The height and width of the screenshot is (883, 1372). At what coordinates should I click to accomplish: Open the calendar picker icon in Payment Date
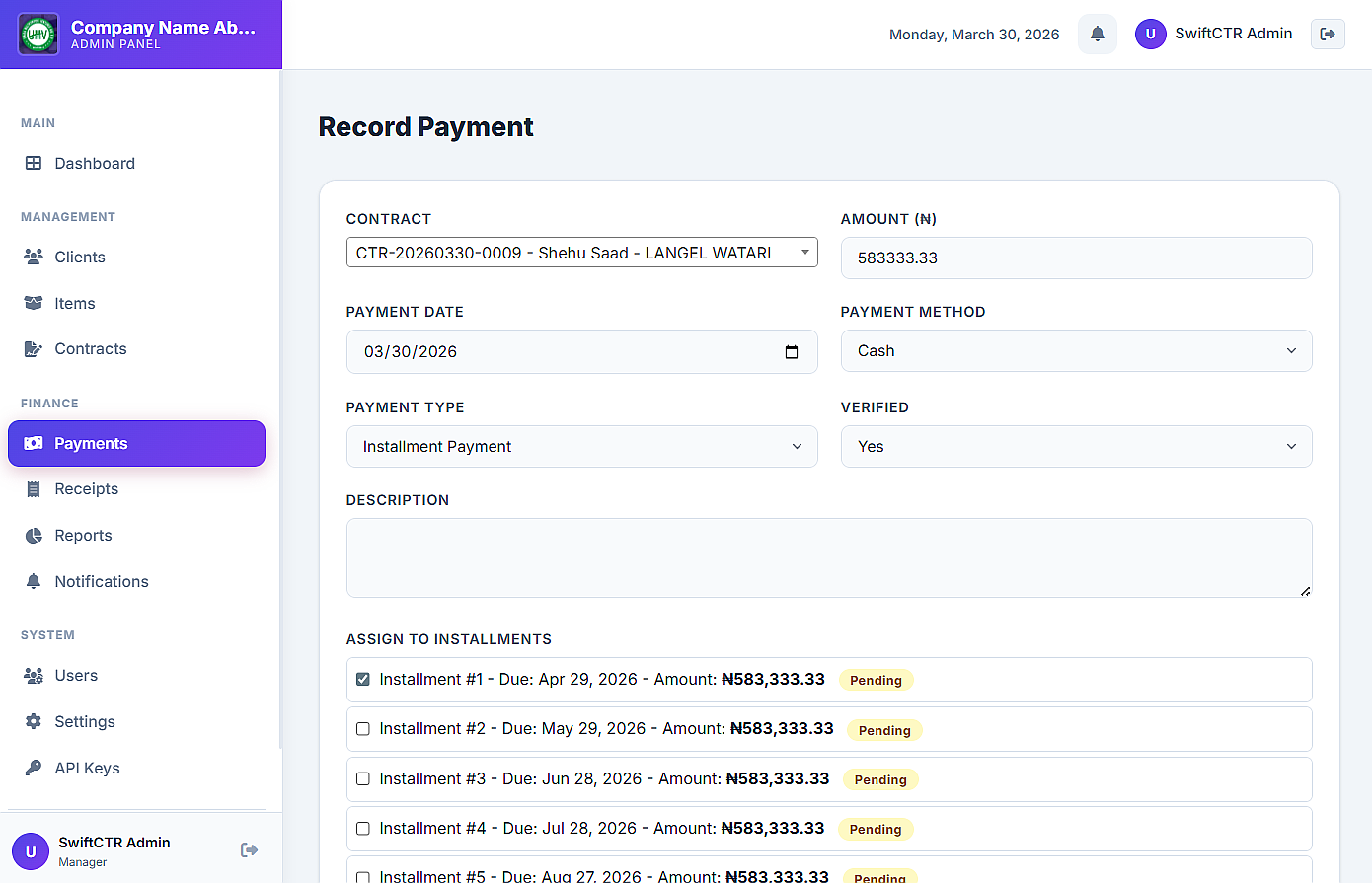coord(792,352)
